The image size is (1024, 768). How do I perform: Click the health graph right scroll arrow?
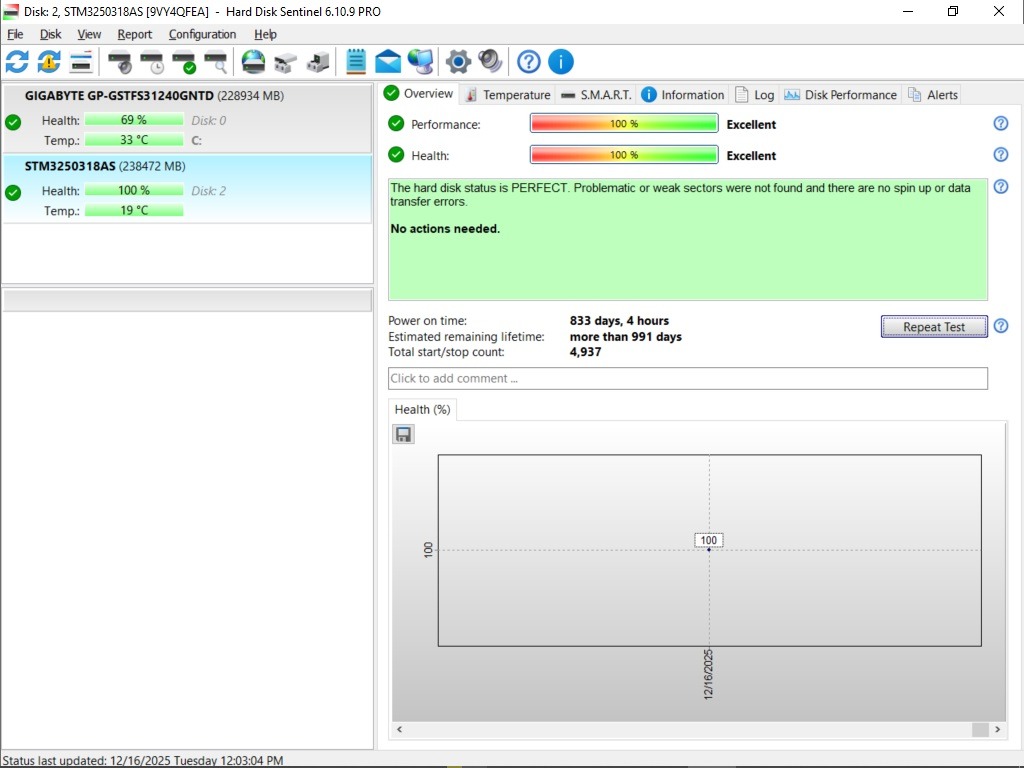pyautogui.click(x=998, y=730)
